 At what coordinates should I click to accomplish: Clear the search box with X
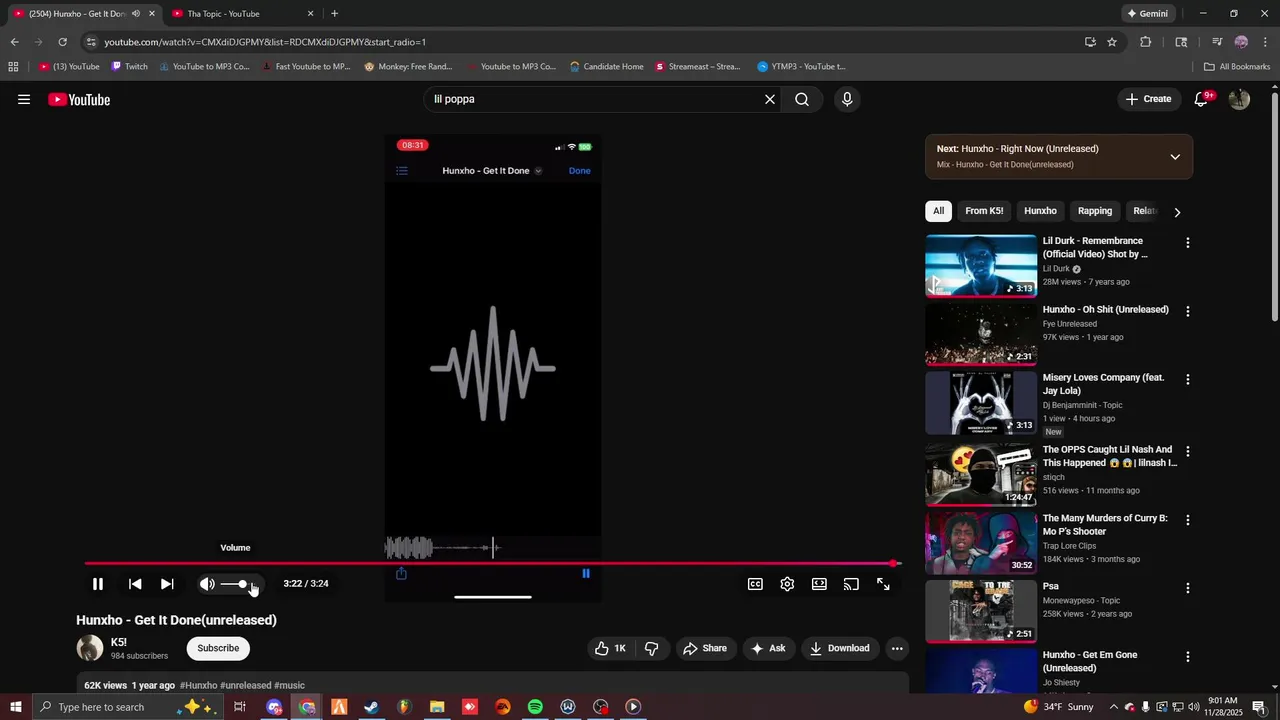click(x=770, y=100)
